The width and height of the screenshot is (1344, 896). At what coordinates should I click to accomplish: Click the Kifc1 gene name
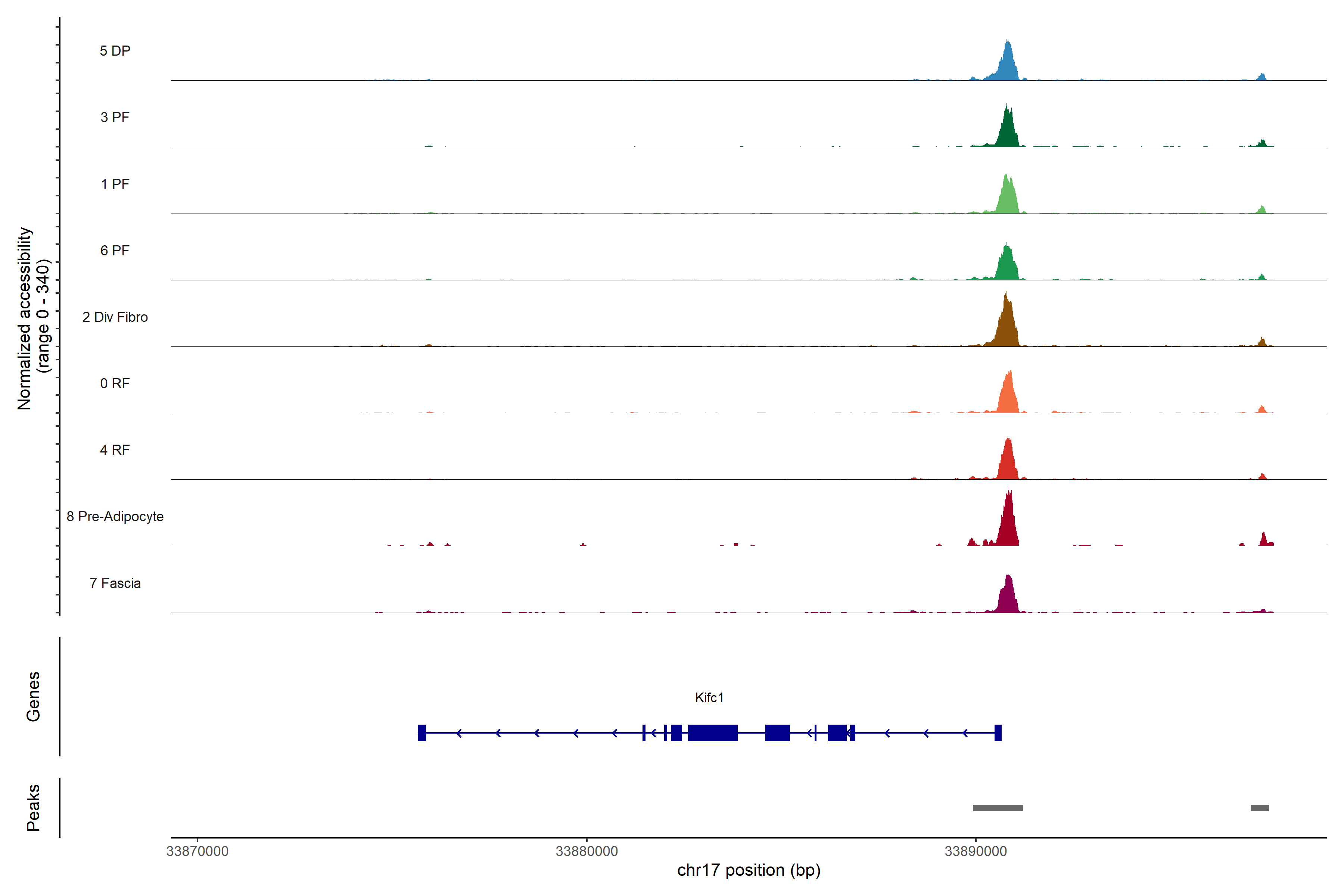point(709,698)
